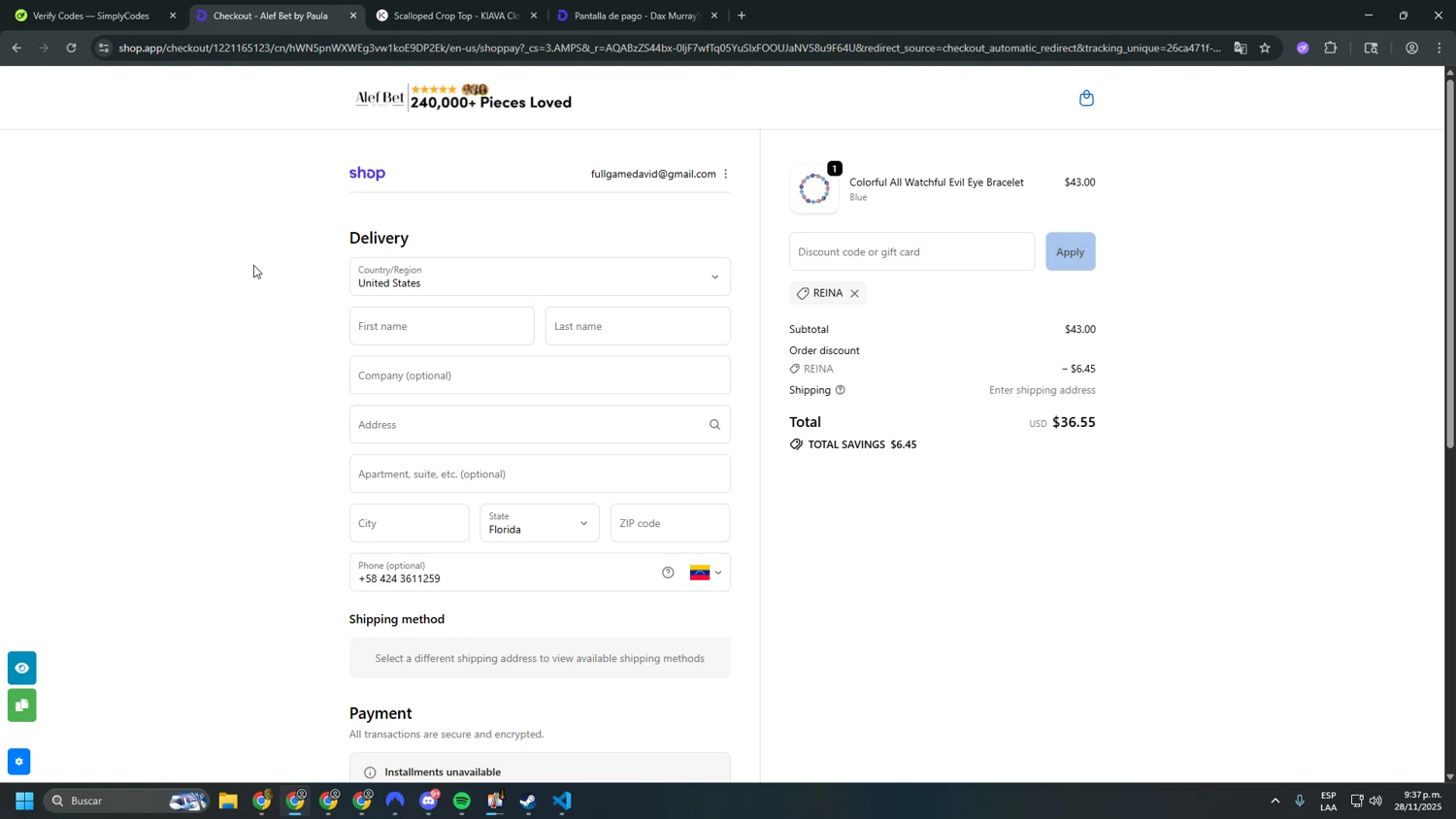Click the Last name field

(638, 326)
